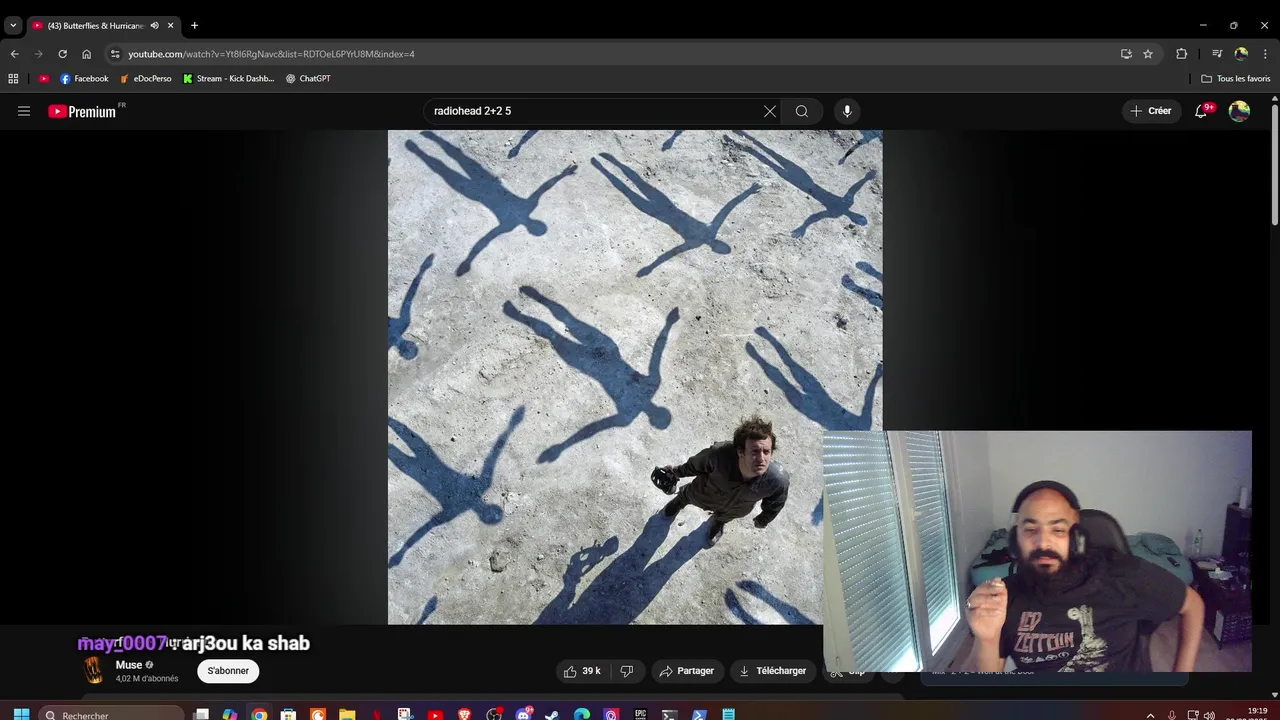Start voice search with microphone
Screen dimensions: 1280x720
click(x=847, y=111)
